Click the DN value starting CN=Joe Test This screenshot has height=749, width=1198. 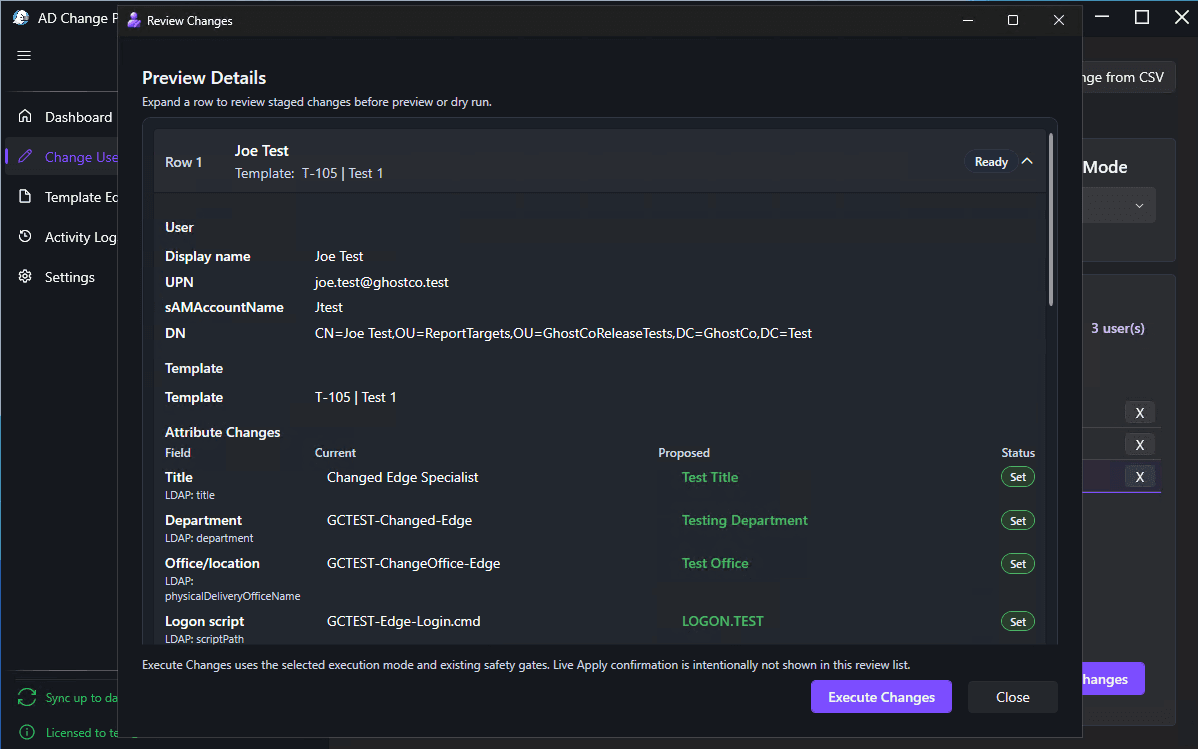point(563,333)
